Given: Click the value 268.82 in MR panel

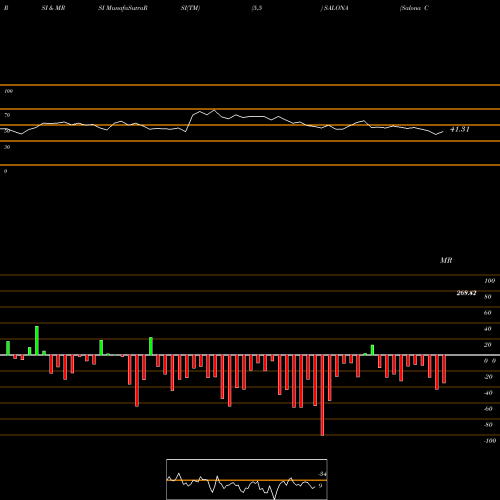Looking at the screenshot, I should [466, 293].
